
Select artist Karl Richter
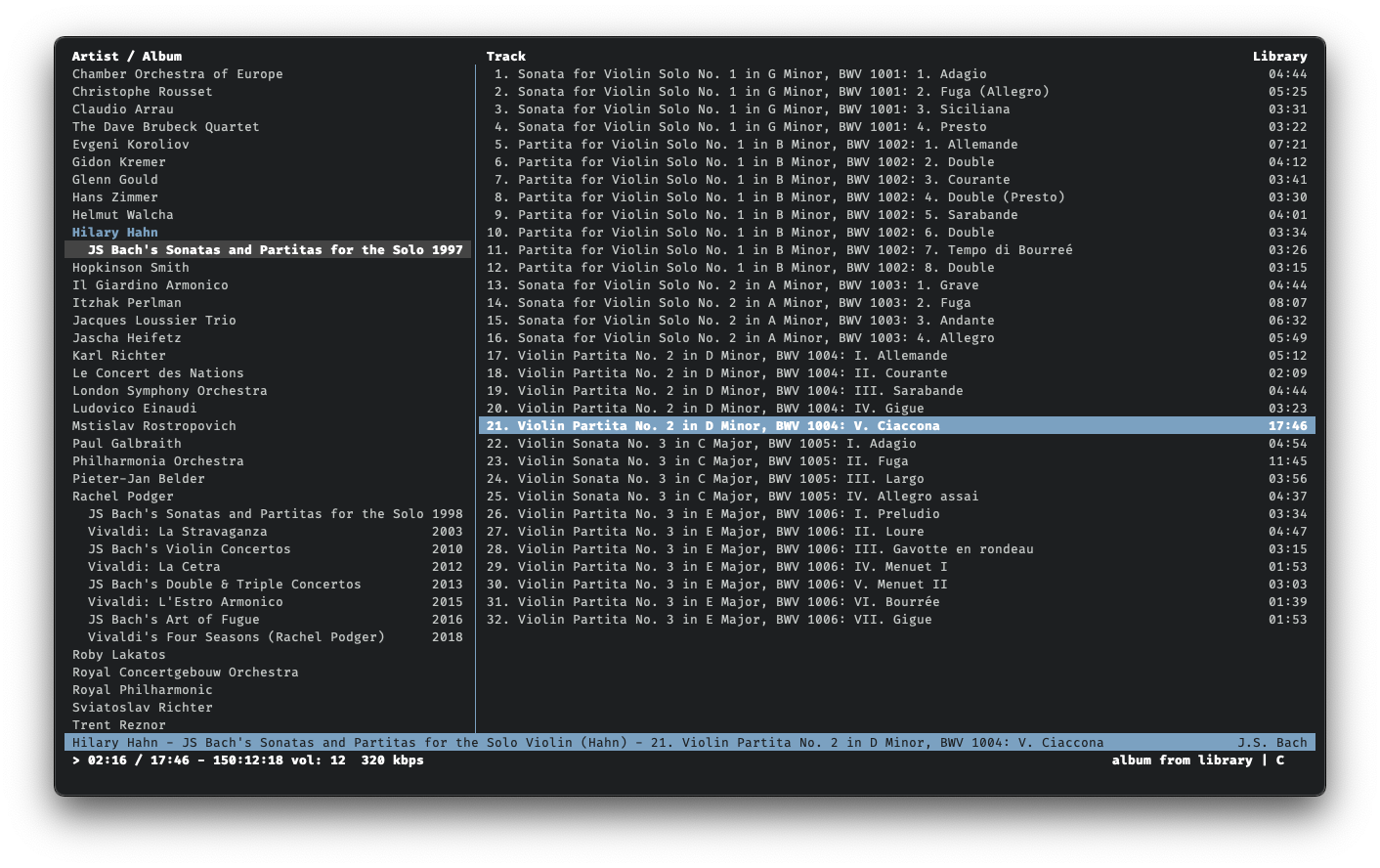pyautogui.click(x=118, y=356)
